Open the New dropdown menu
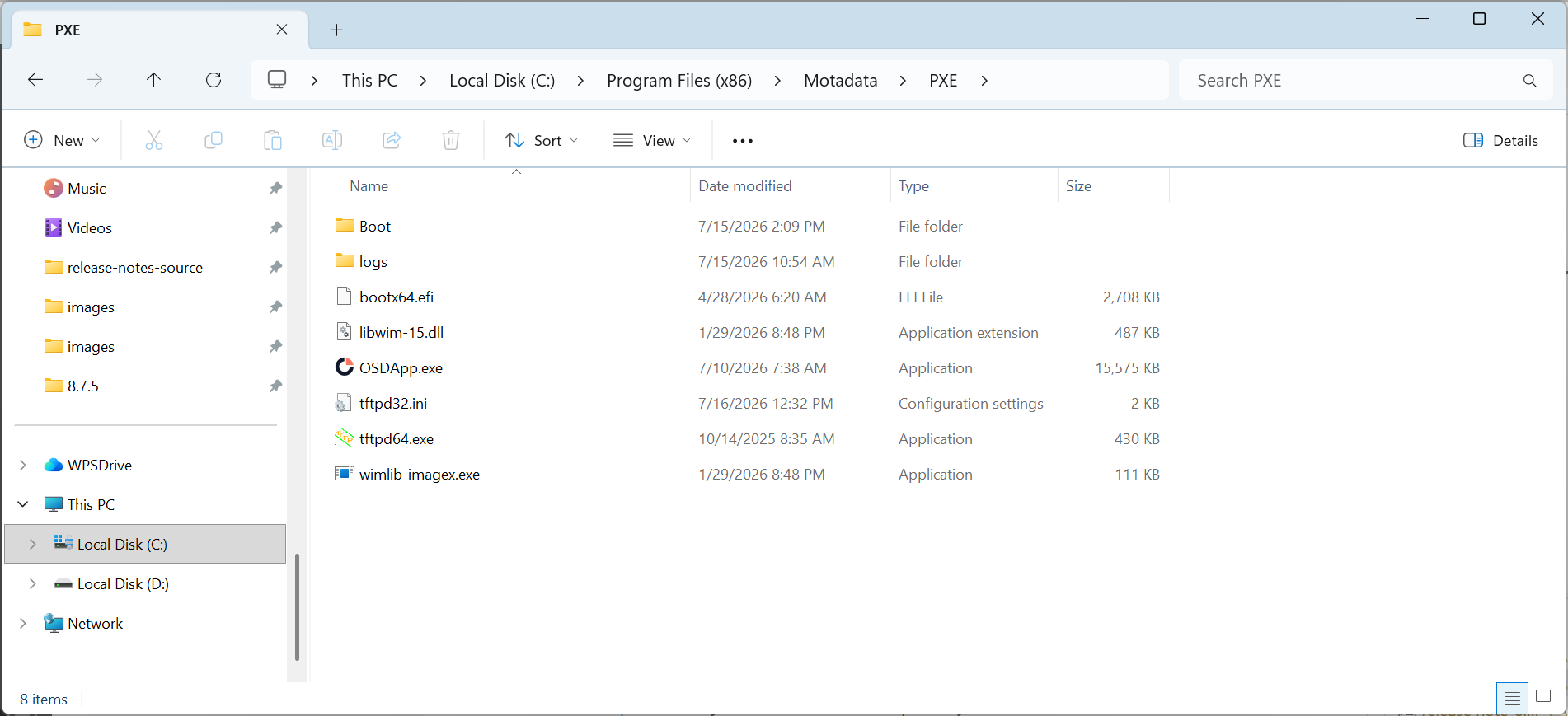1568x716 pixels. [63, 140]
